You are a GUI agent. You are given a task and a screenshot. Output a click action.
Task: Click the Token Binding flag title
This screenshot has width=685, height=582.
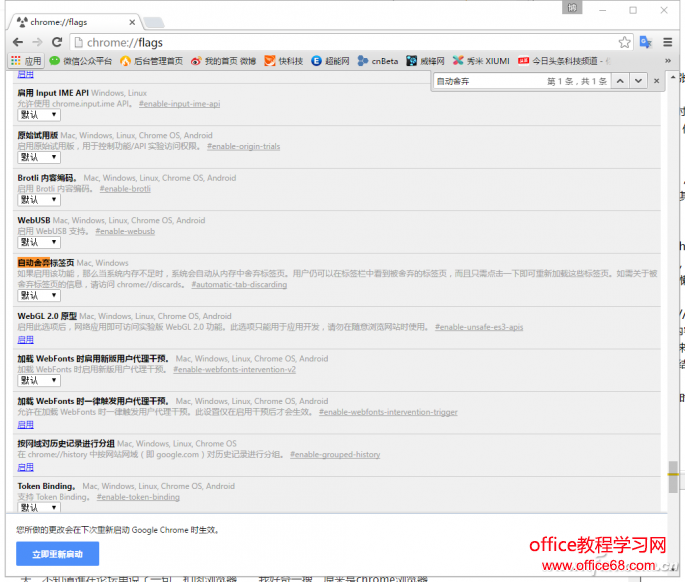pyautogui.click(x=46, y=486)
